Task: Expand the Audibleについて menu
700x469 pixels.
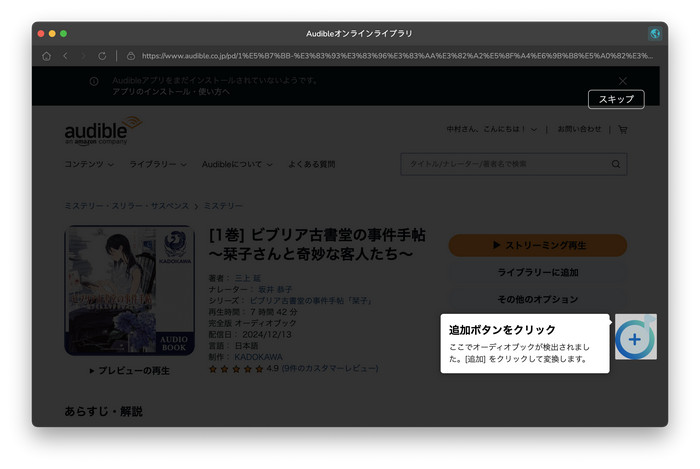Action: coord(237,164)
